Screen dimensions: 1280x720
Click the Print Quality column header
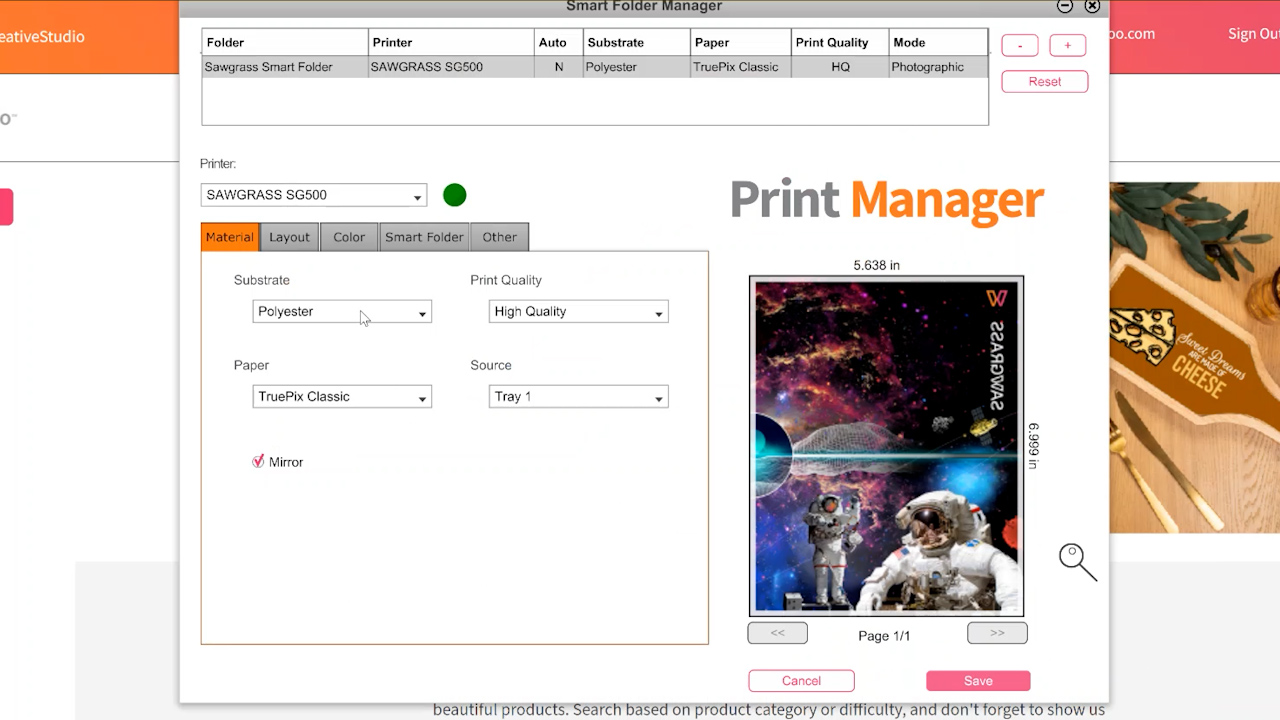pos(839,43)
